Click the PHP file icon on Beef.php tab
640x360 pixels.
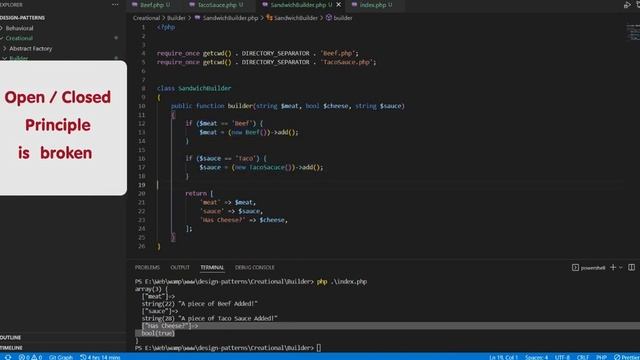(134, 5)
